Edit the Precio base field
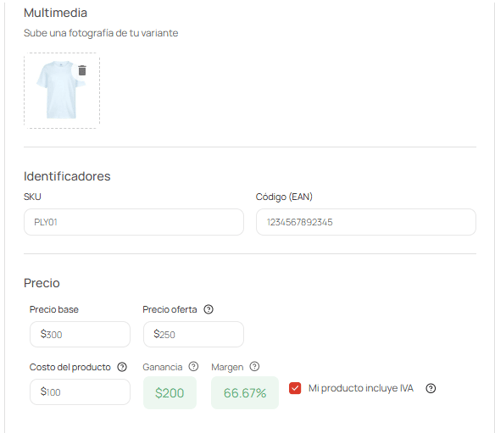Screen dimensions: 495x433 point(80,334)
